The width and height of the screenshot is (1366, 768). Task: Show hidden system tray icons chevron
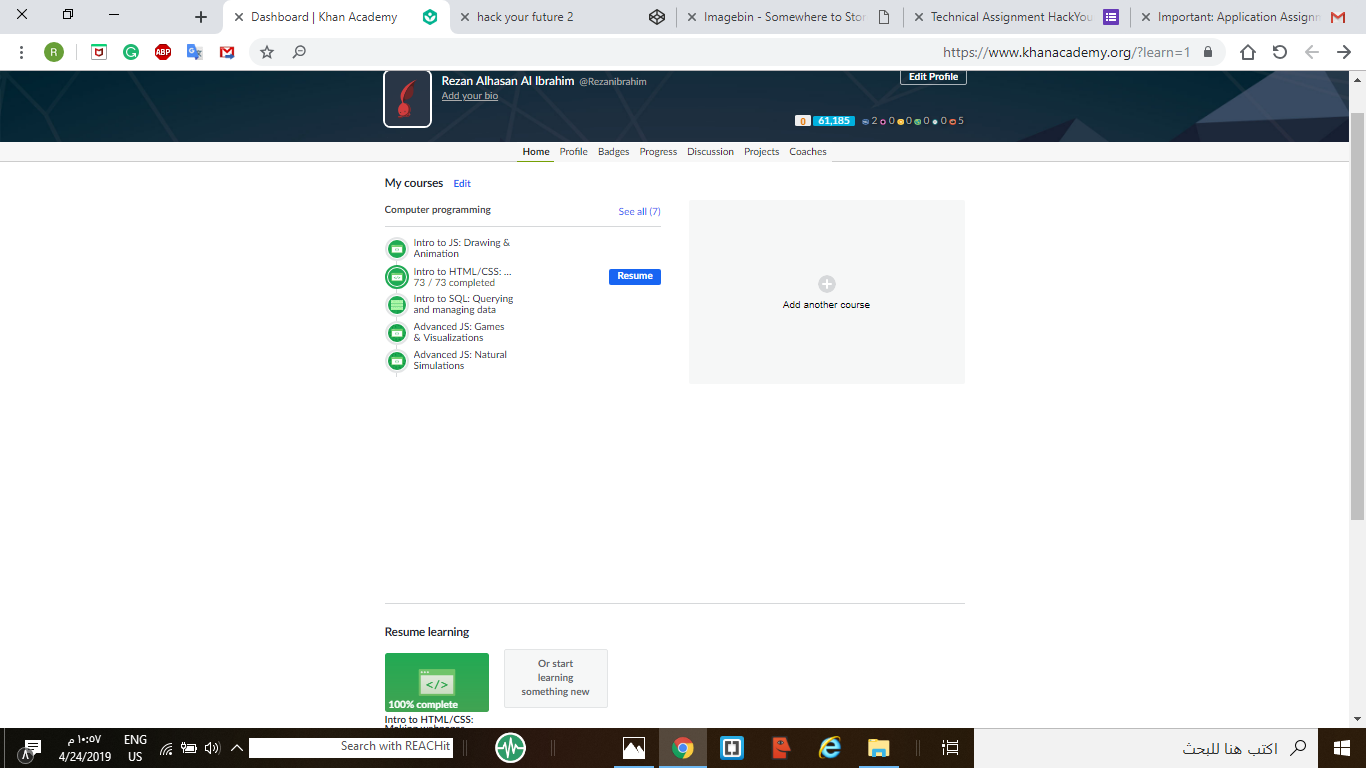coord(237,748)
